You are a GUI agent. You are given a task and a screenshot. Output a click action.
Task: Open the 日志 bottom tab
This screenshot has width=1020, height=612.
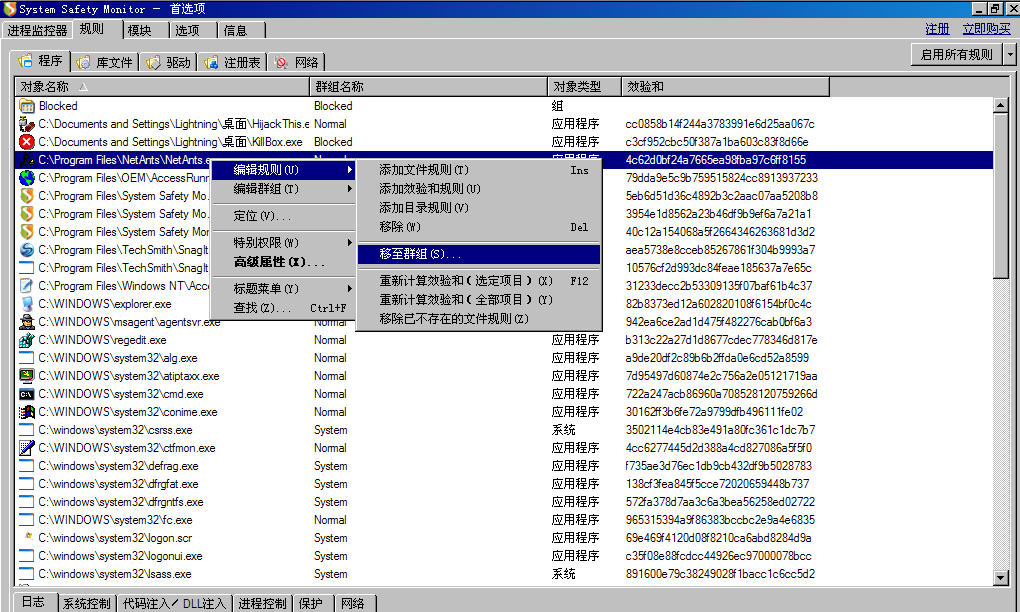point(34,602)
